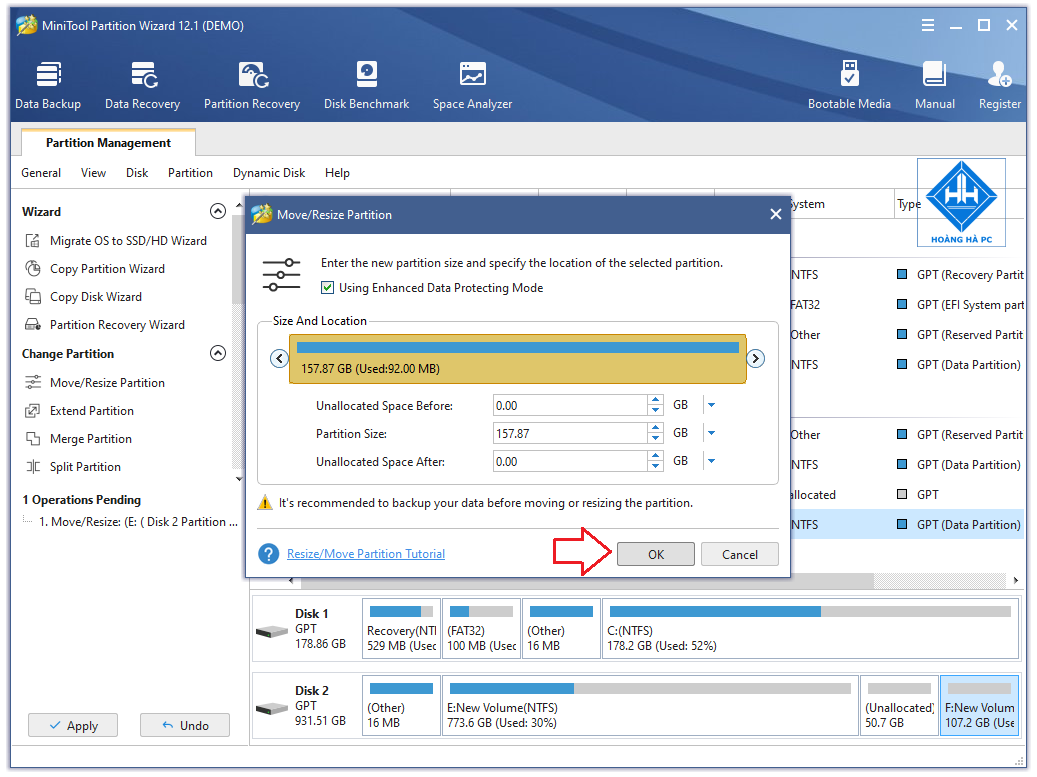This screenshot has width=1037, height=777.
Task: Collapse the Change Partition section
Action: 217,353
